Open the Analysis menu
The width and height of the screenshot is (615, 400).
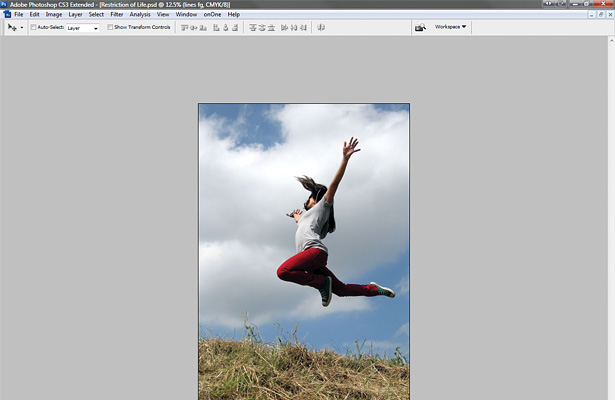(140, 15)
